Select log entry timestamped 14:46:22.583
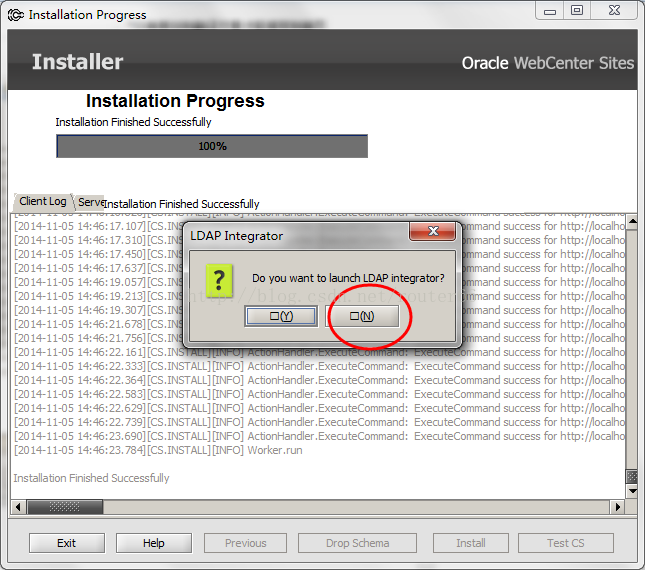The image size is (645, 570). pos(320,394)
